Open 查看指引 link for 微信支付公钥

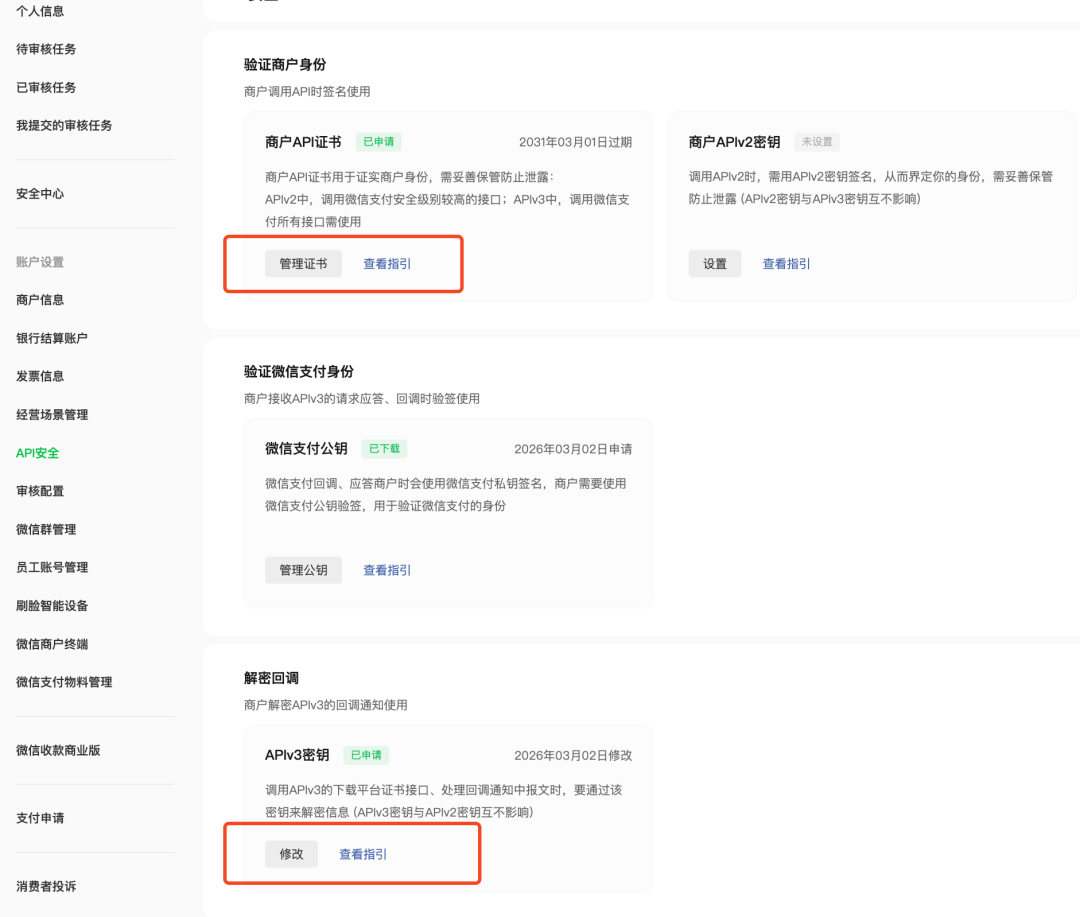tap(387, 570)
